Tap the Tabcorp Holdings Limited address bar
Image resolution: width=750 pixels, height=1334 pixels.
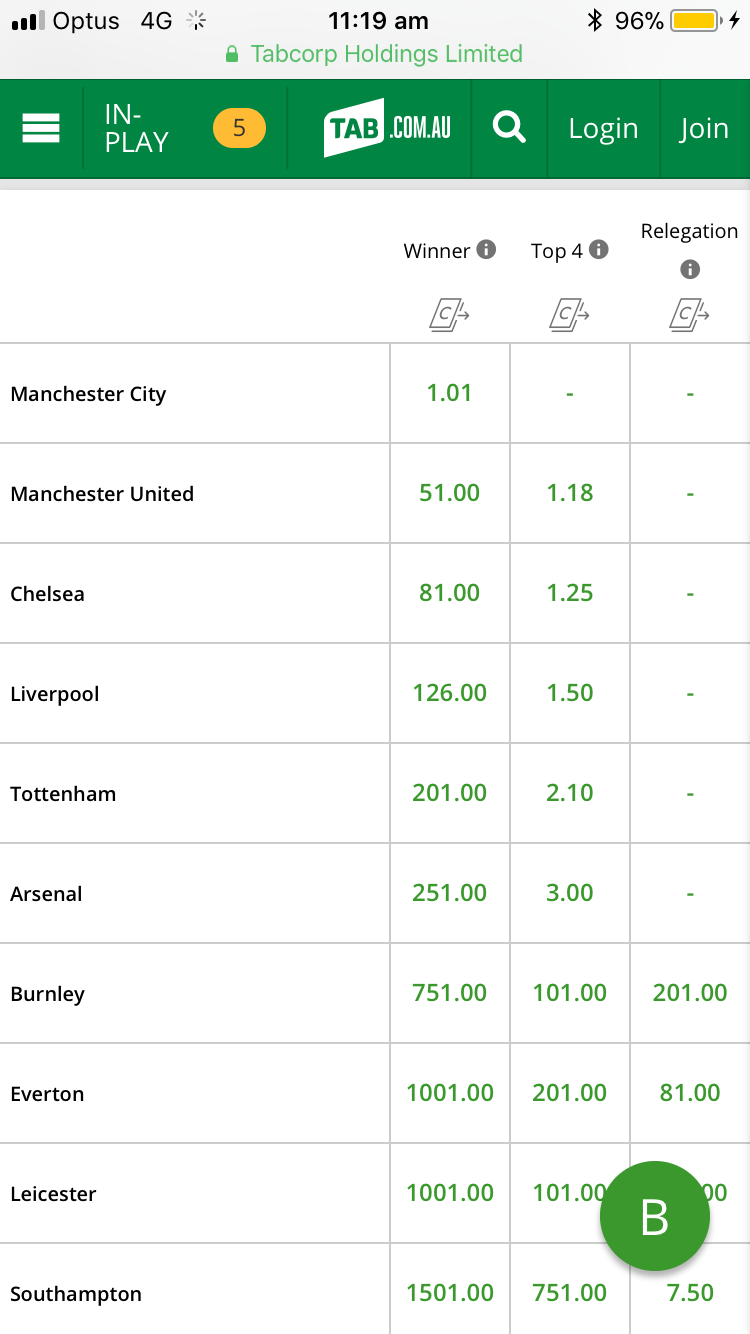[375, 54]
